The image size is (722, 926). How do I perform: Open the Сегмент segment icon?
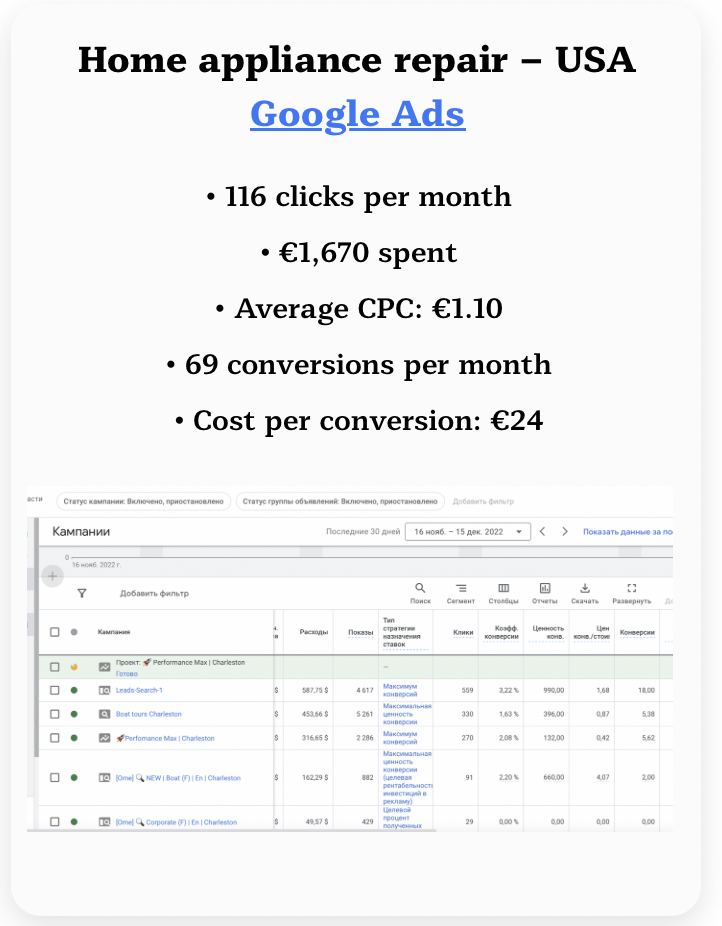[x=461, y=589]
